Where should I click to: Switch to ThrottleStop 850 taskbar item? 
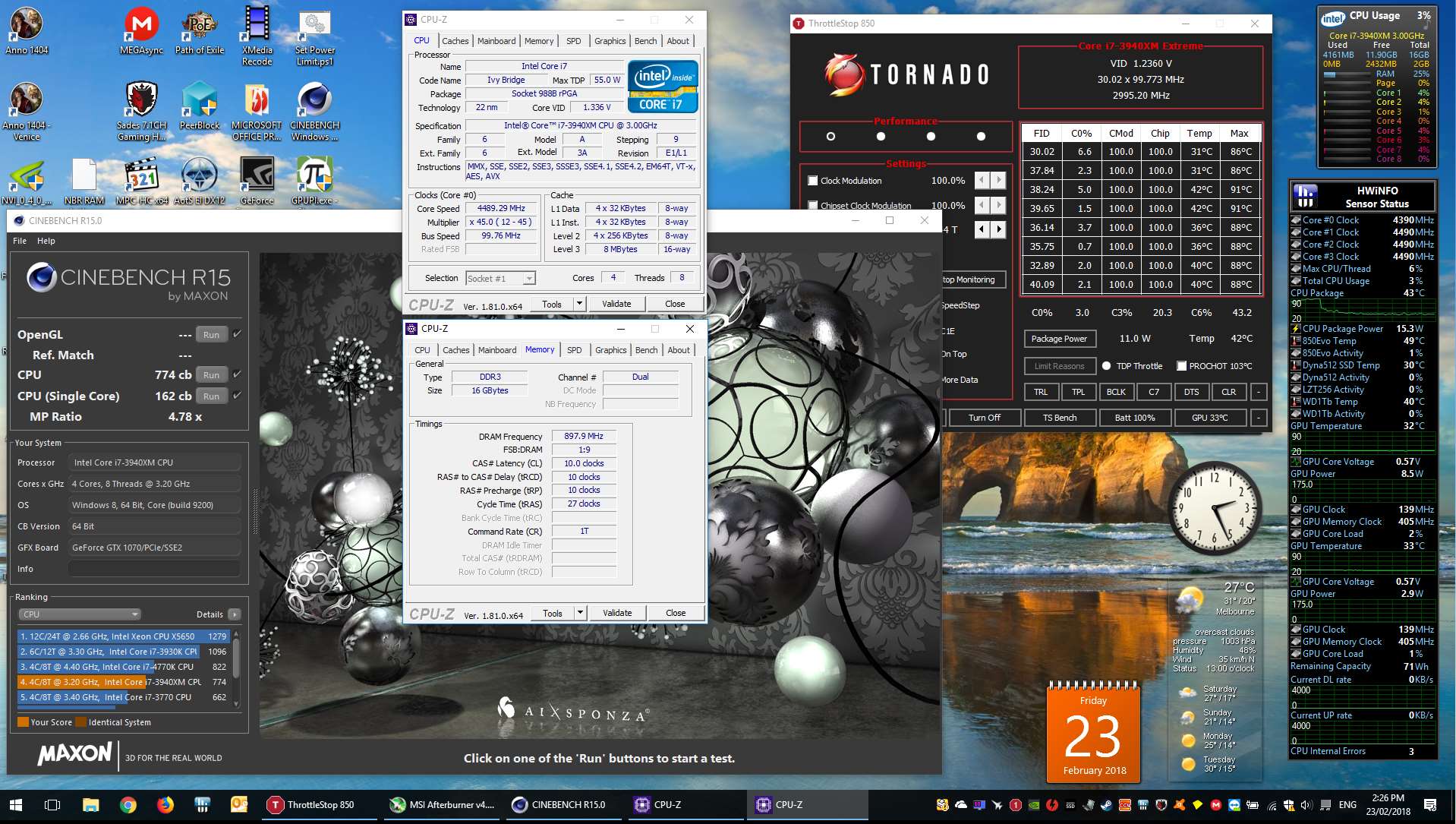coord(320,805)
